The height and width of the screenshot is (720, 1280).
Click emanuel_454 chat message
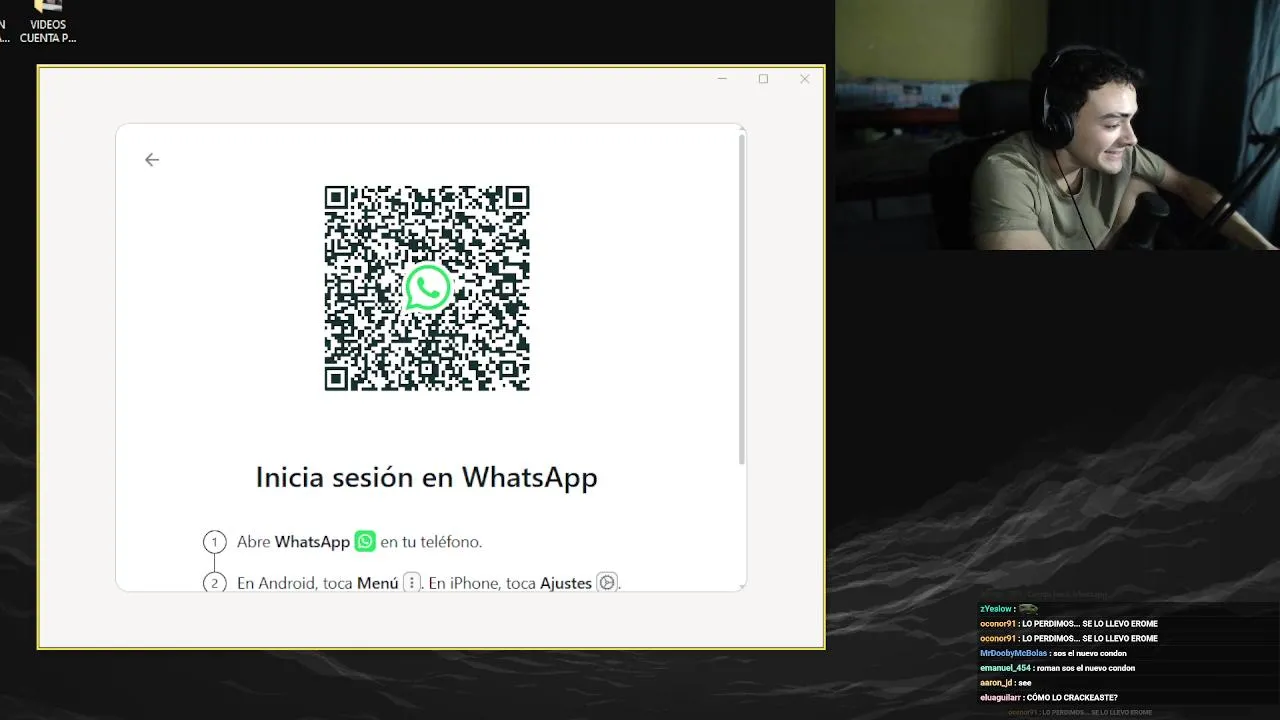(x=1057, y=668)
